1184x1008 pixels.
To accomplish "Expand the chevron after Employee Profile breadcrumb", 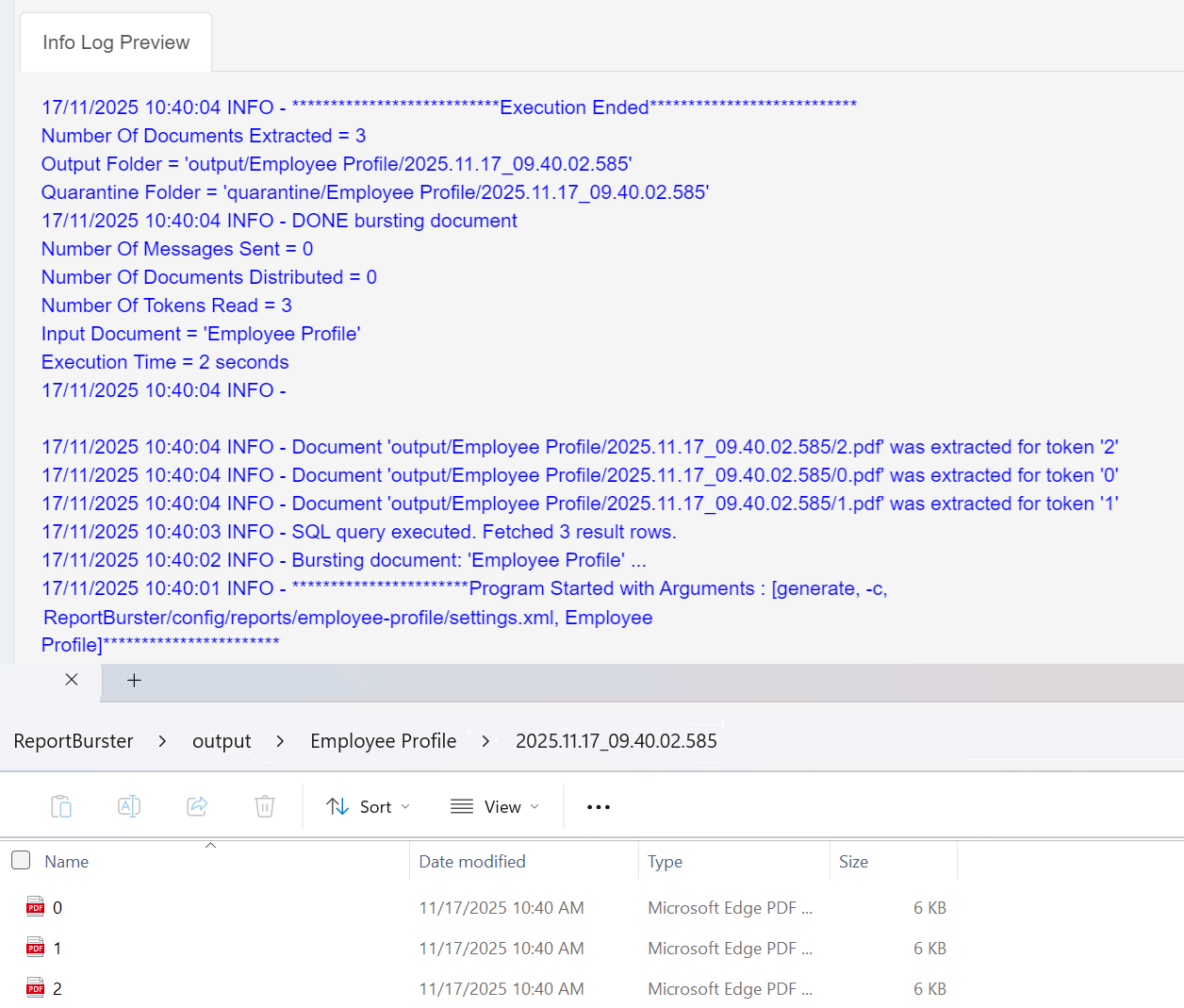I will click(485, 741).
